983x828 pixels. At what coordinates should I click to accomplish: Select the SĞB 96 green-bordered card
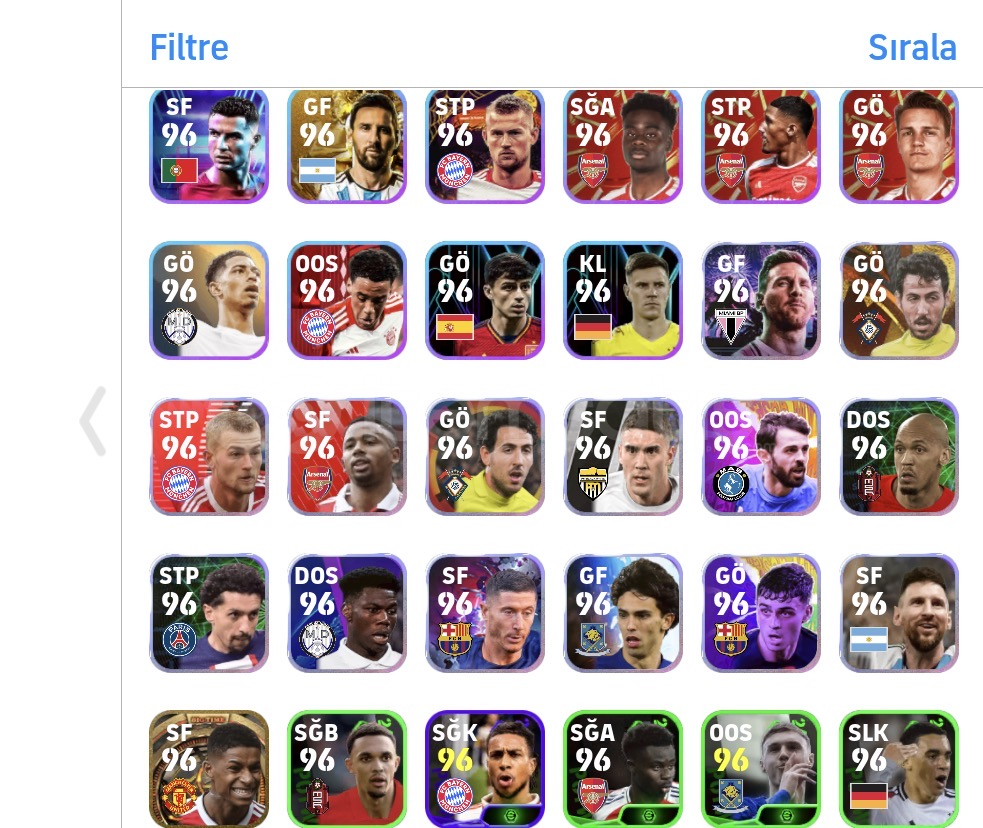(347, 768)
